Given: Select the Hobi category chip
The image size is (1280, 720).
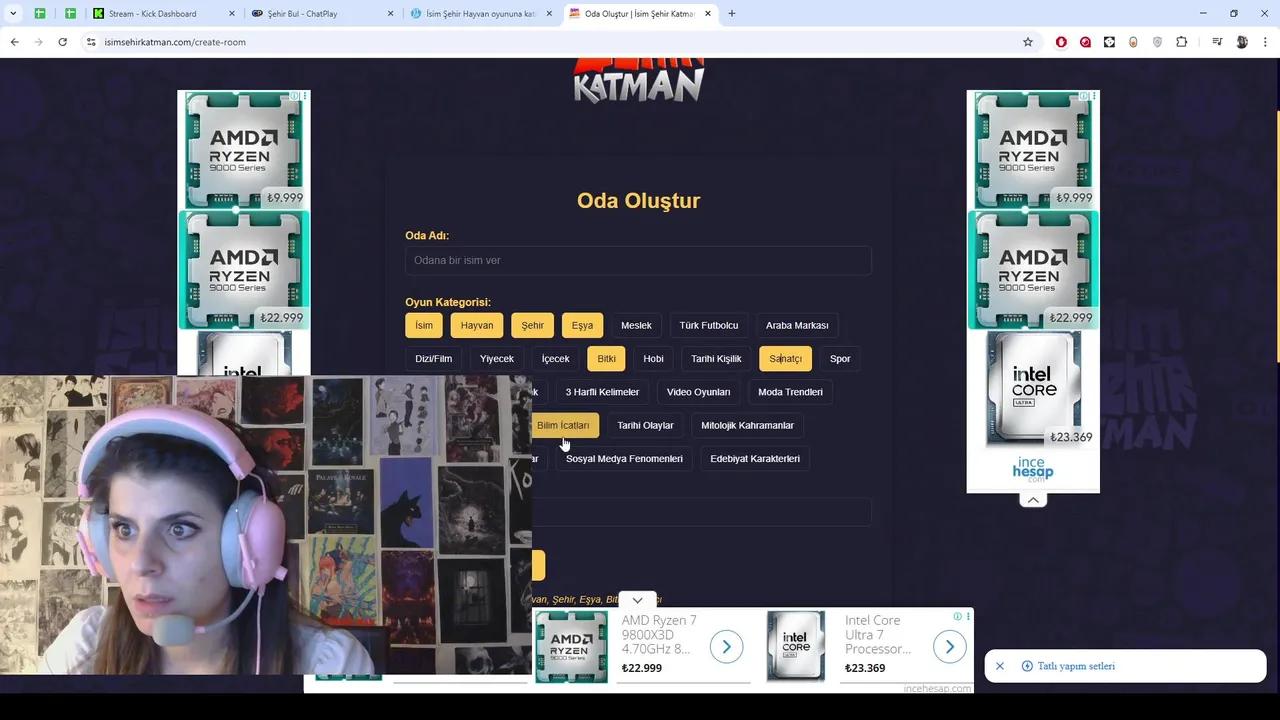Looking at the screenshot, I should pyautogui.click(x=653, y=359).
